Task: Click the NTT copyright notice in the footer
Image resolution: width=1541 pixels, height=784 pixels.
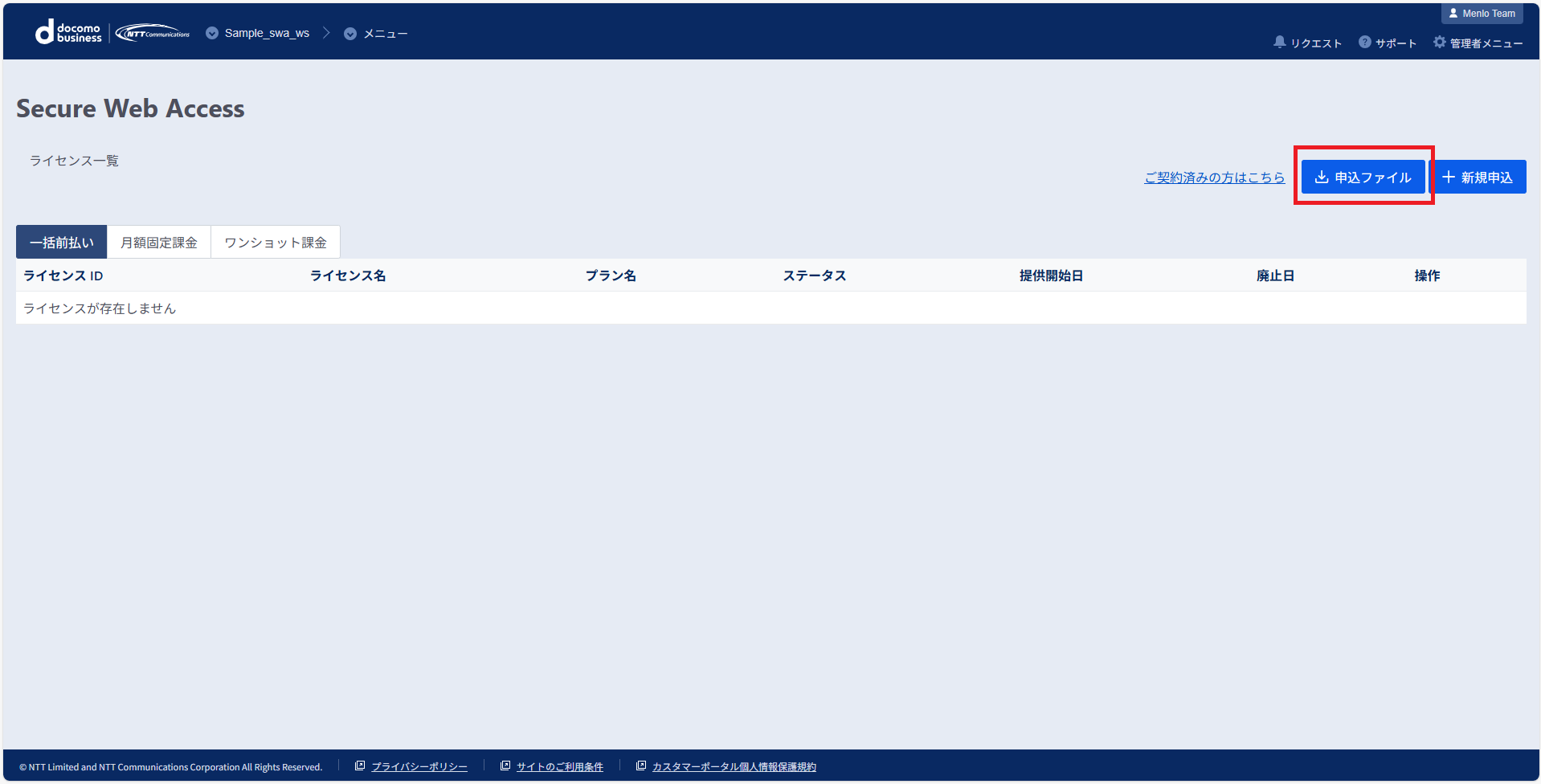Action: click(170, 767)
